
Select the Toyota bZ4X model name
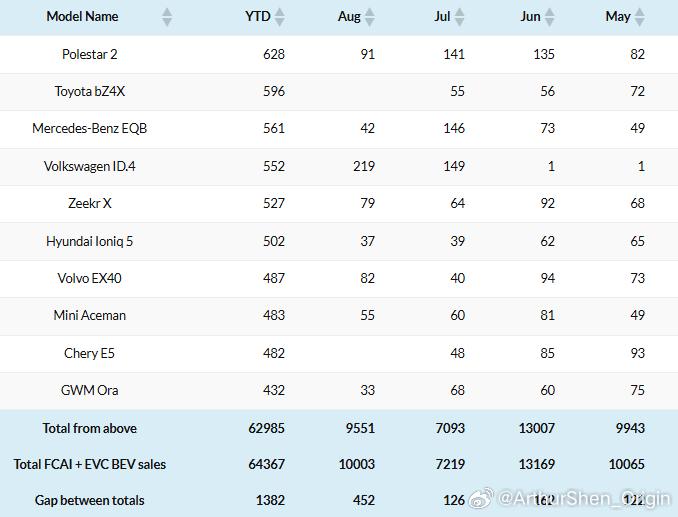click(x=90, y=91)
